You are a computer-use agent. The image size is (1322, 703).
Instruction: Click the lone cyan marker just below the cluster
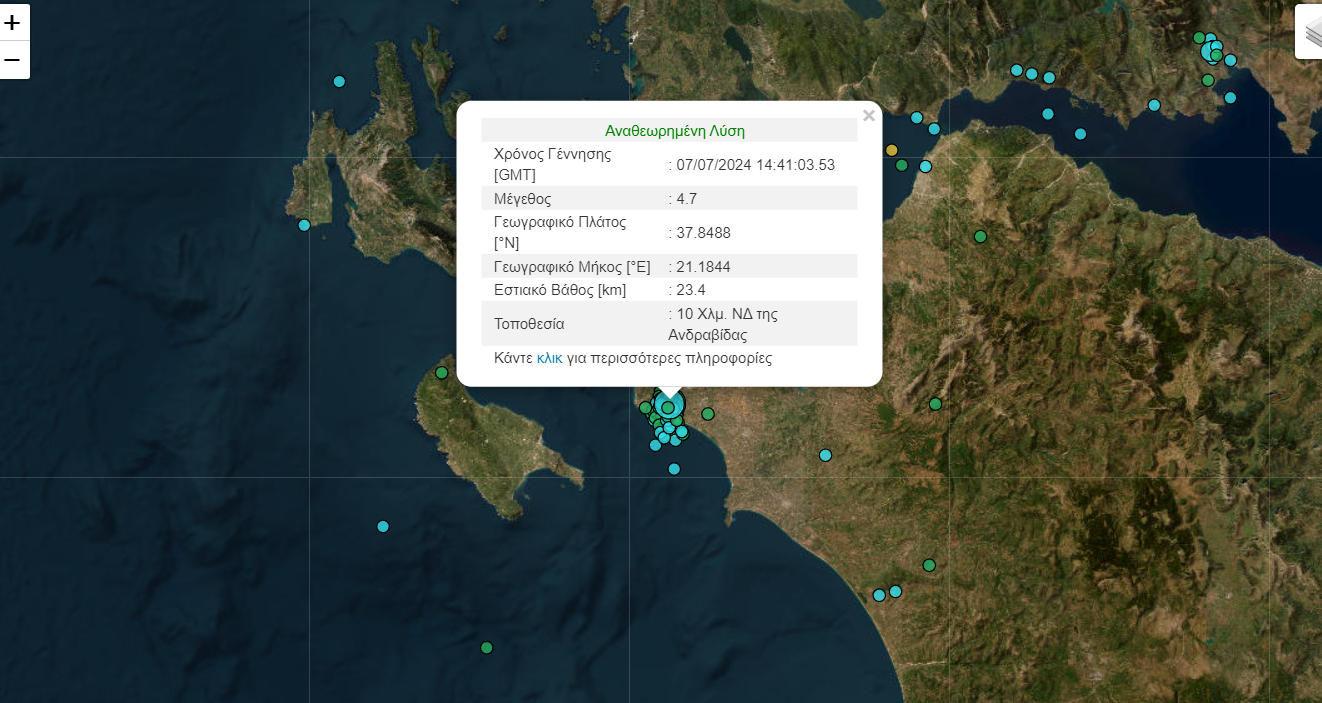[x=674, y=469]
